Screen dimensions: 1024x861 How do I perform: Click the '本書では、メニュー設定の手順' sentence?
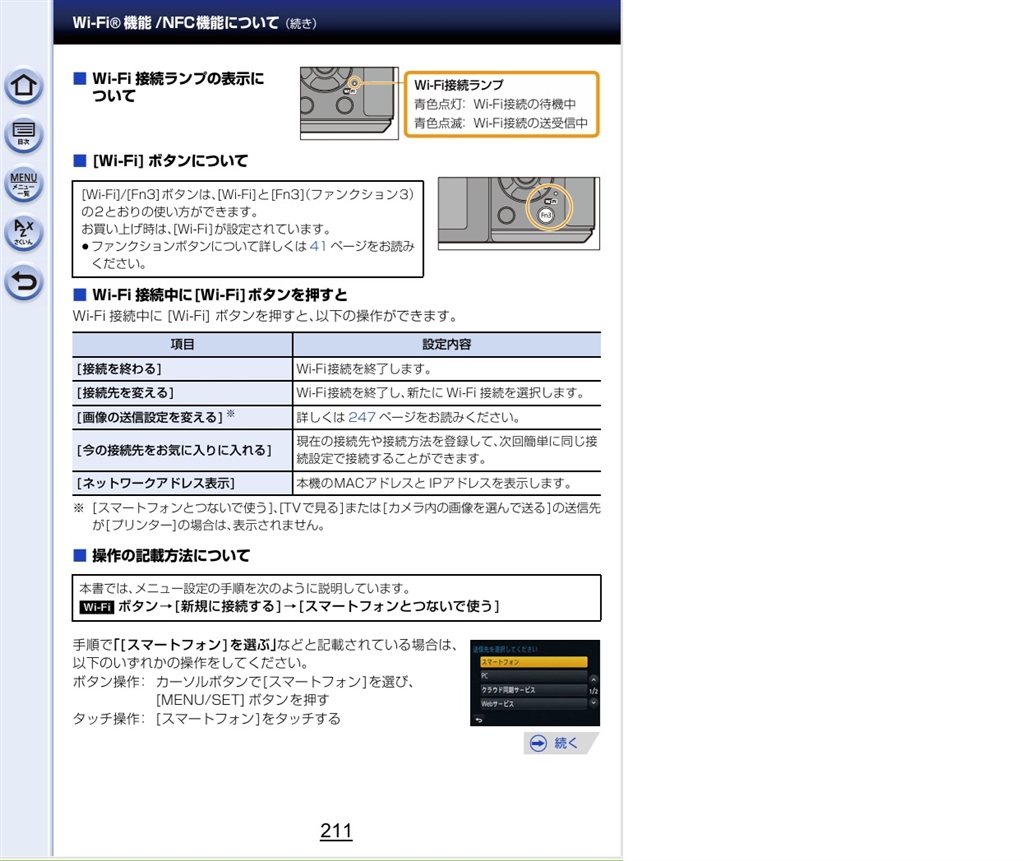(245, 589)
